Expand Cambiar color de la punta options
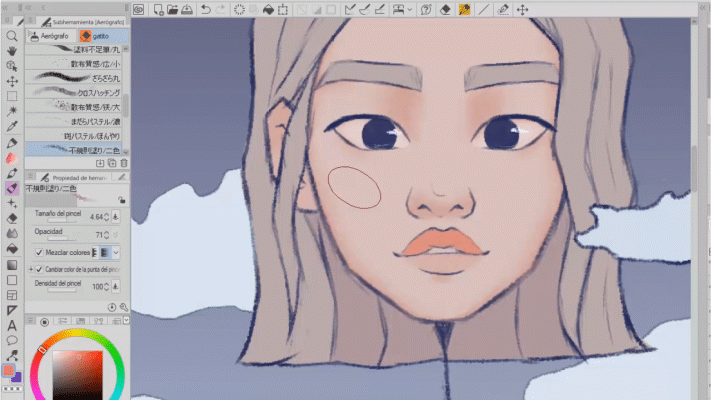Viewport: 711px width, 400px height. pyautogui.click(x=30, y=269)
